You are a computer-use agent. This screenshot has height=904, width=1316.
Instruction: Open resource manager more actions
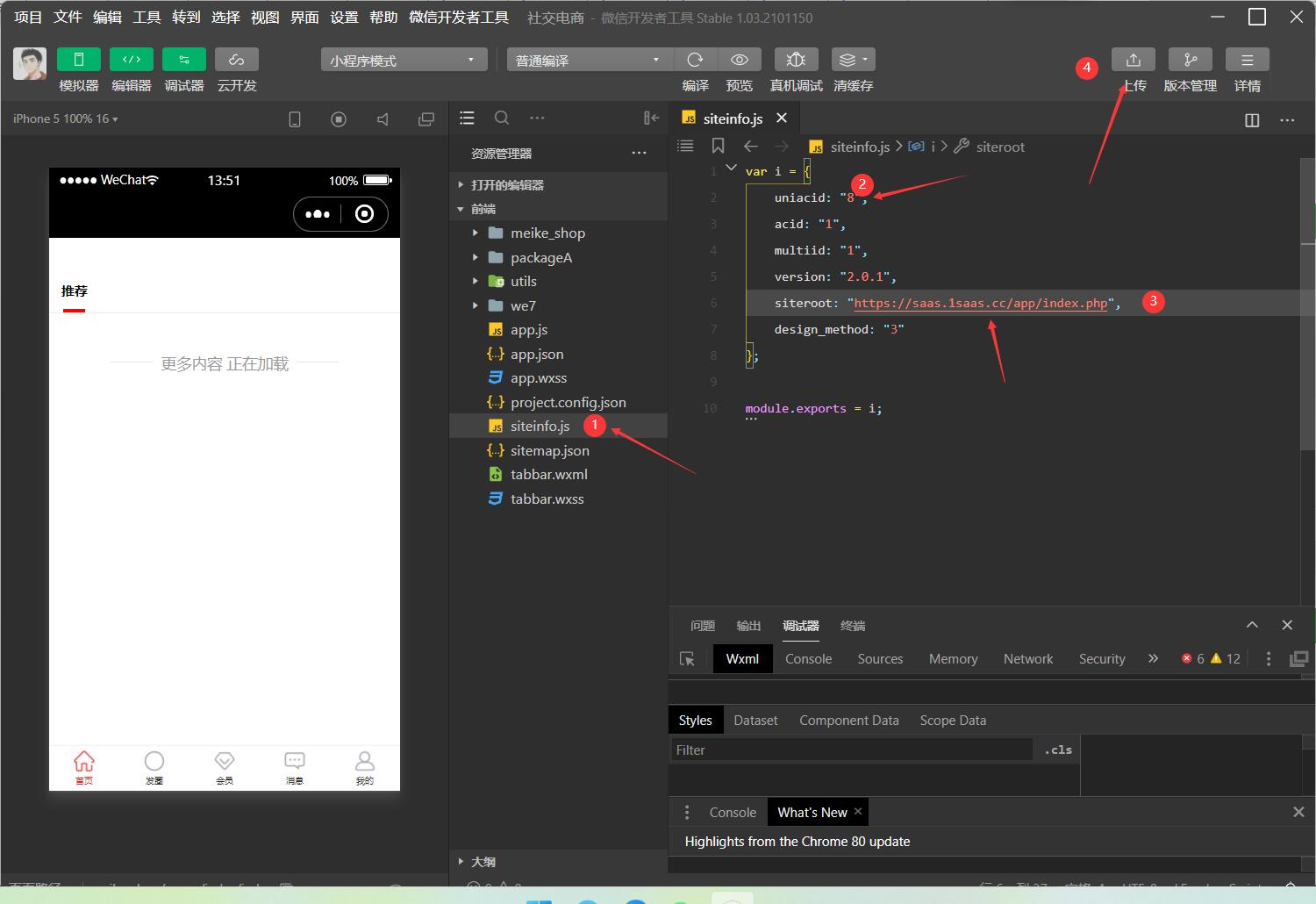click(x=639, y=153)
